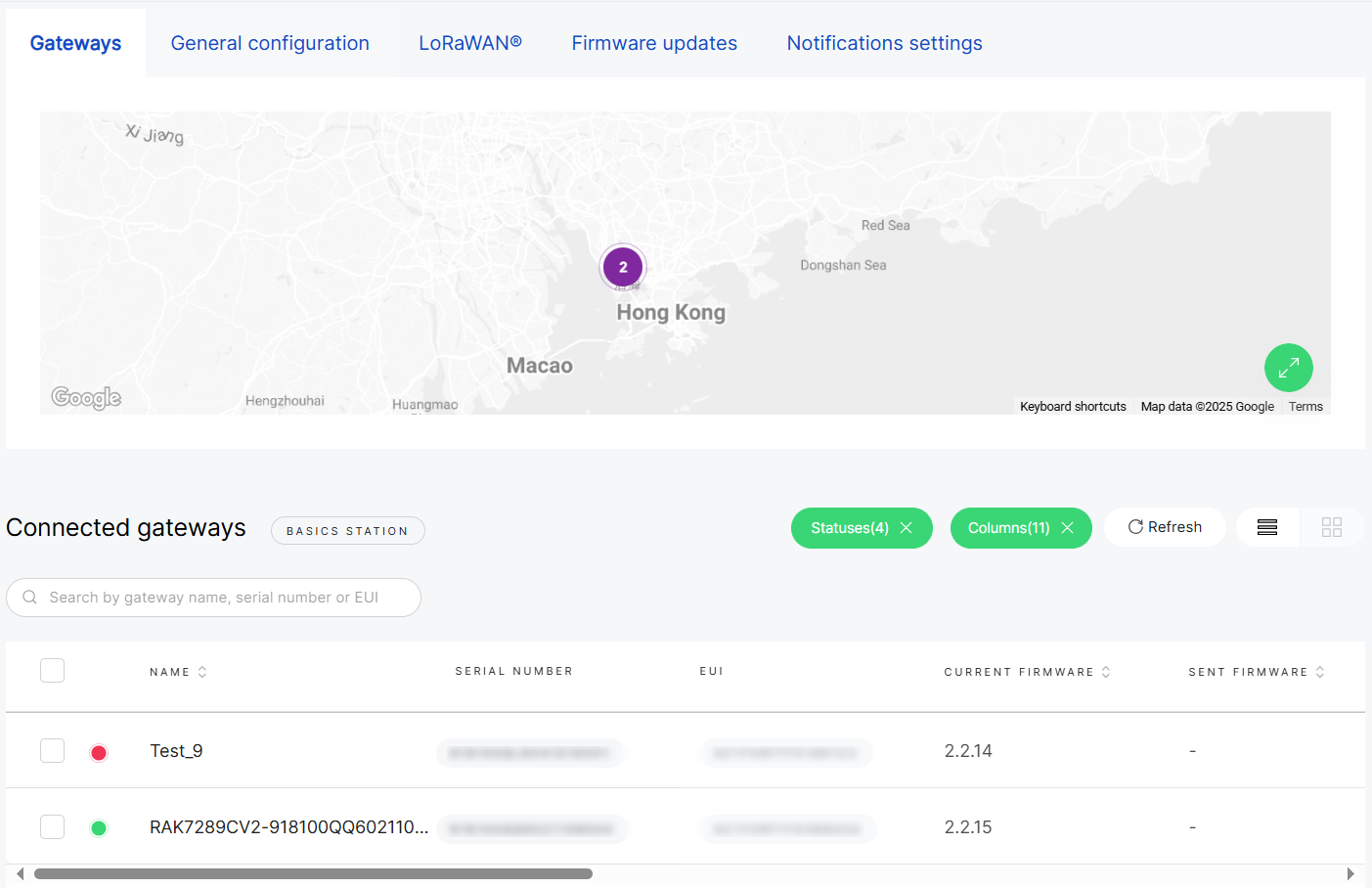Remove the Statuses(4) filter with its X icon

point(906,527)
